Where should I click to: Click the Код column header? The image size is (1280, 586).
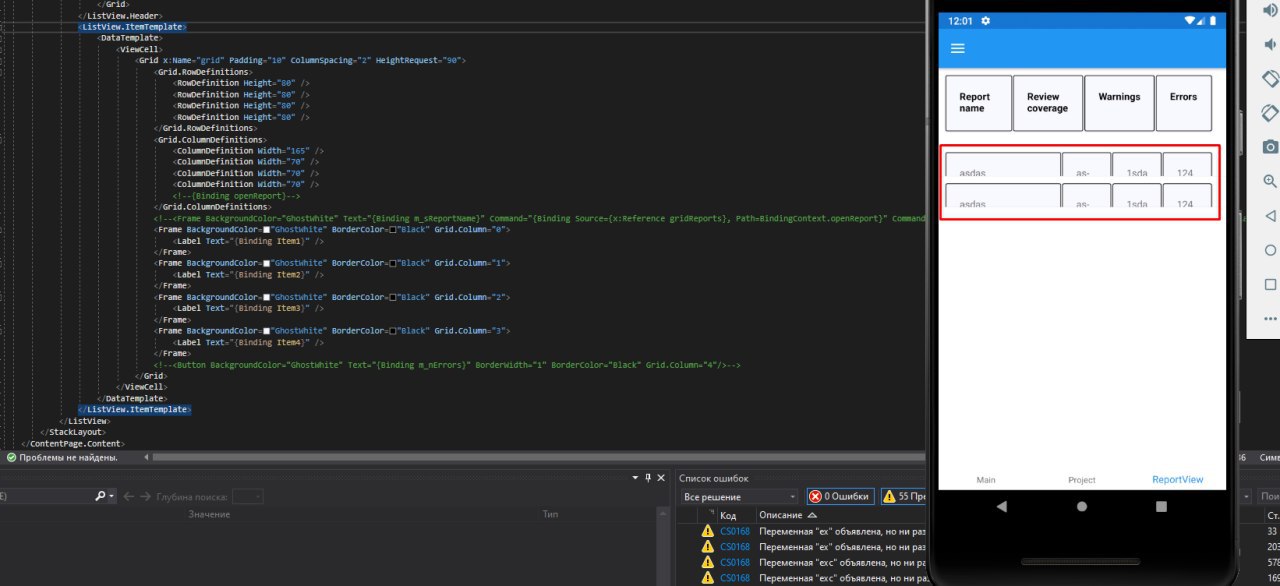pos(728,515)
